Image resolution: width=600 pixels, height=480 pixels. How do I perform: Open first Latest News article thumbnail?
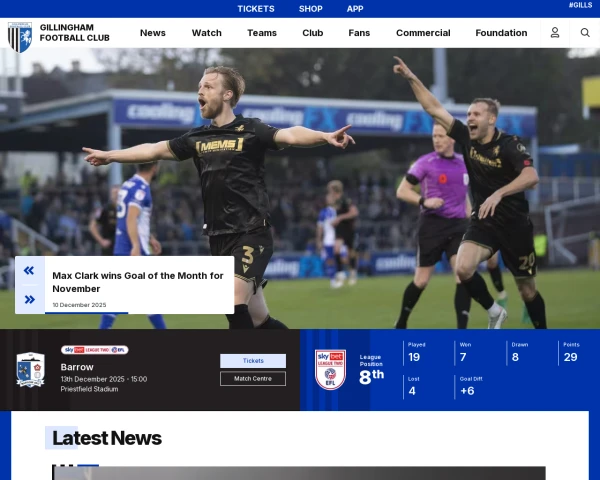(299, 473)
